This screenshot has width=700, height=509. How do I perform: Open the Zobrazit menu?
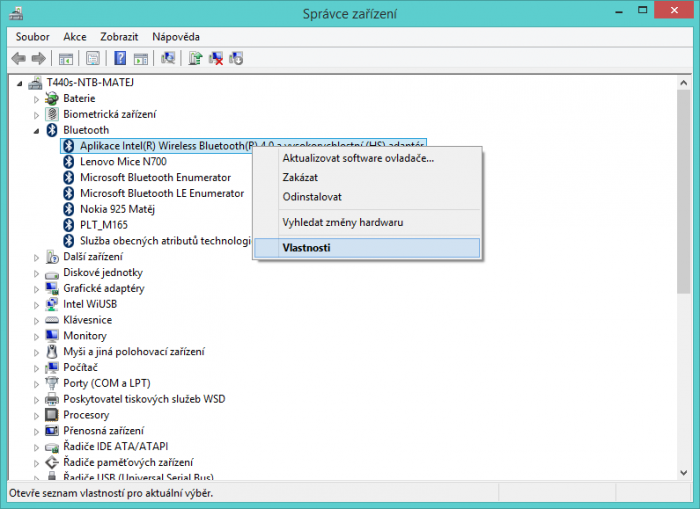[x=119, y=37]
